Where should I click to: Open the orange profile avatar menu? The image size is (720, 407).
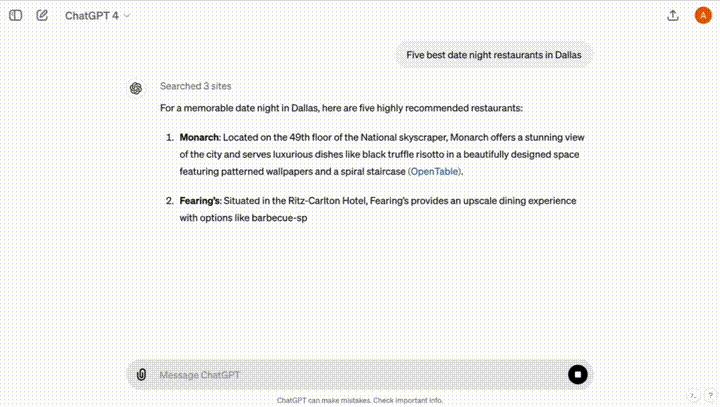[702, 16]
